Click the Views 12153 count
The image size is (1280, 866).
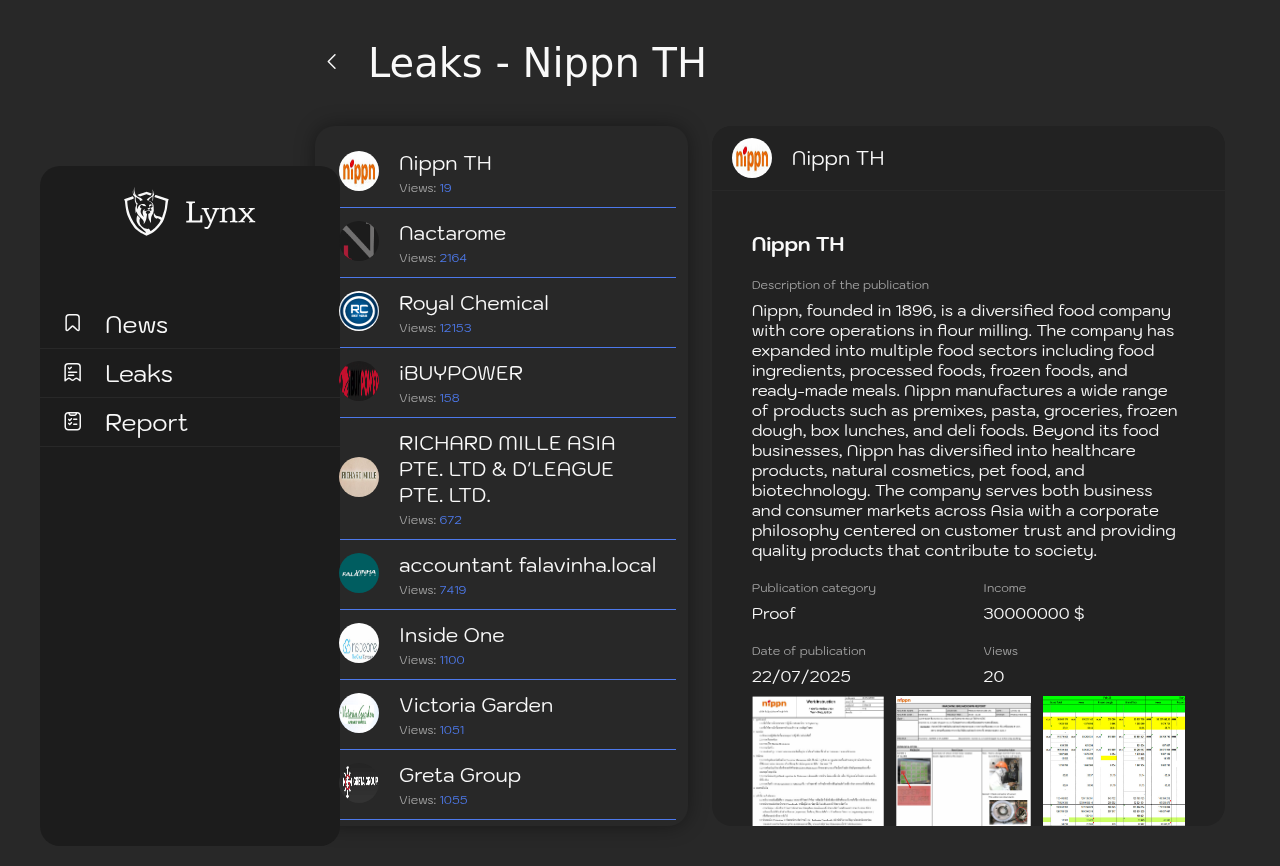(x=455, y=328)
